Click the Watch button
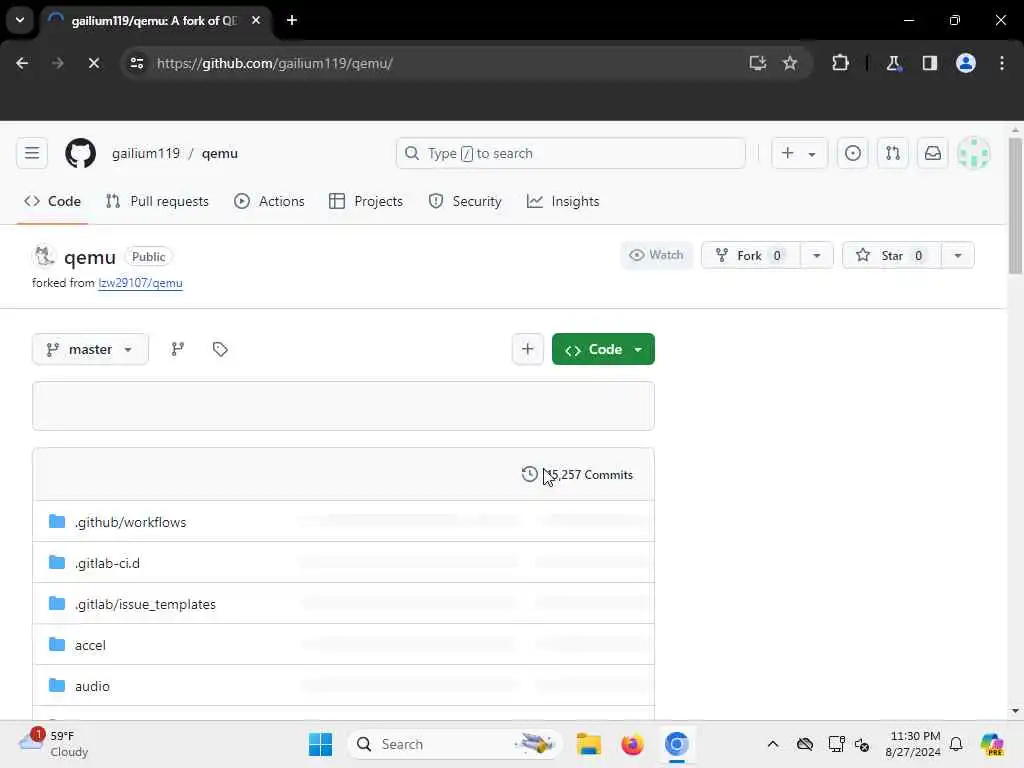 (656, 255)
